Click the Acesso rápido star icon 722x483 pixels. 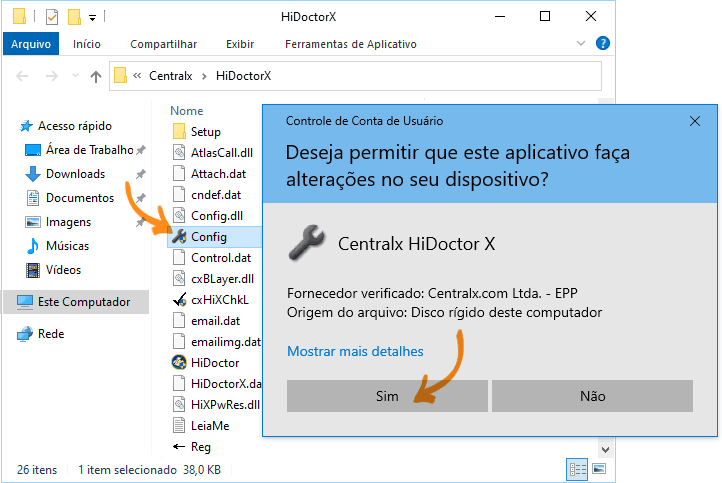pyautogui.click(x=26, y=126)
